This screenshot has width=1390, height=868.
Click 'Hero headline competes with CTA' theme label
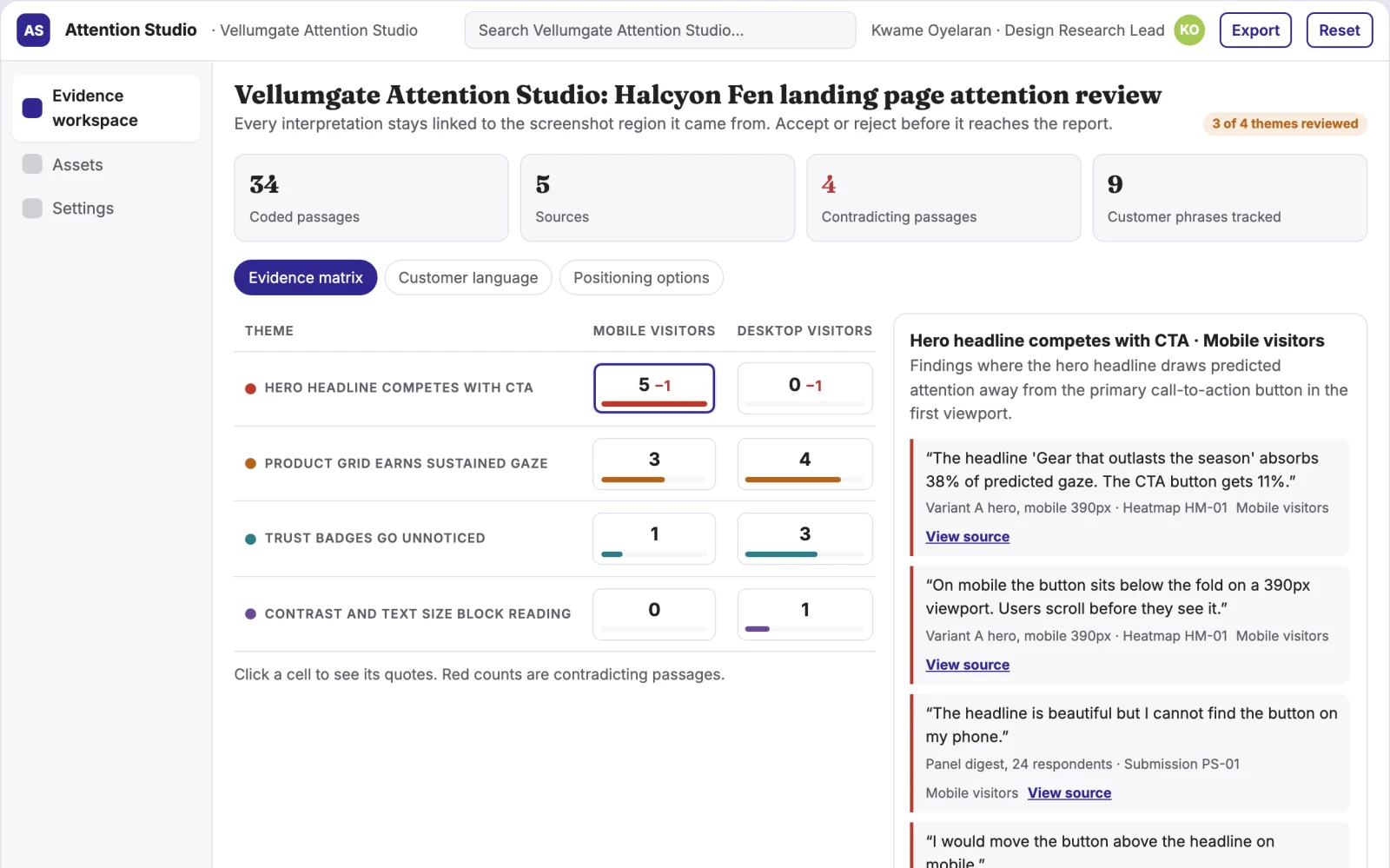point(399,388)
